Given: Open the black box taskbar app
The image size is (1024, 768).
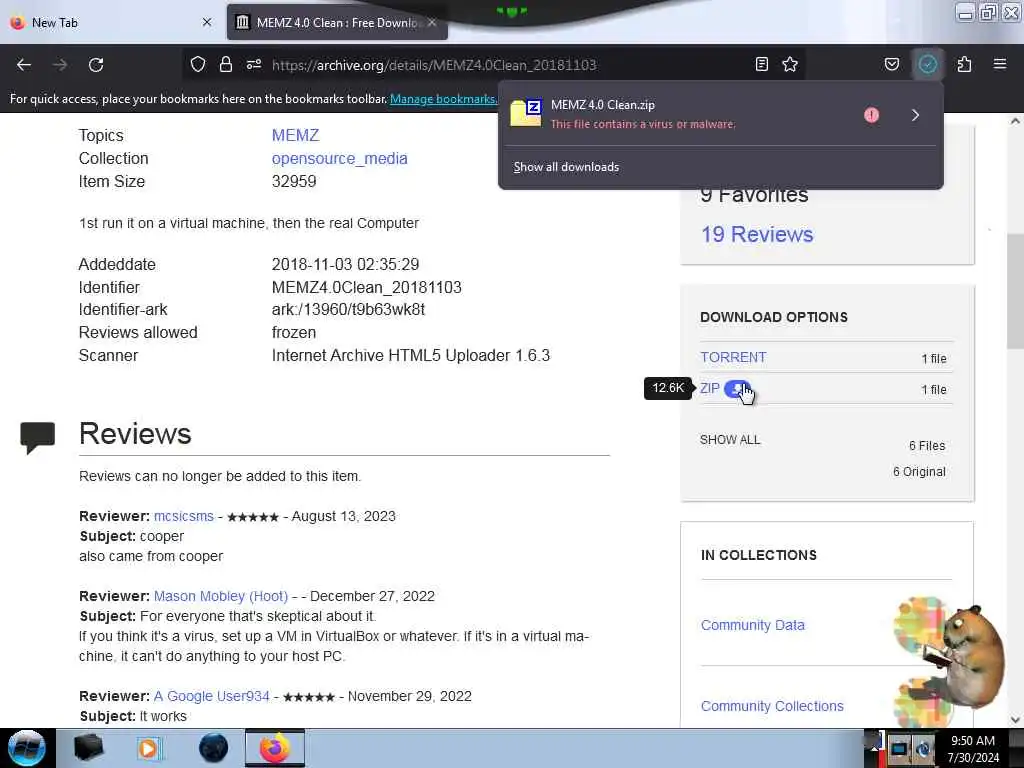Looking at the screenshot, I should (89, 748).
